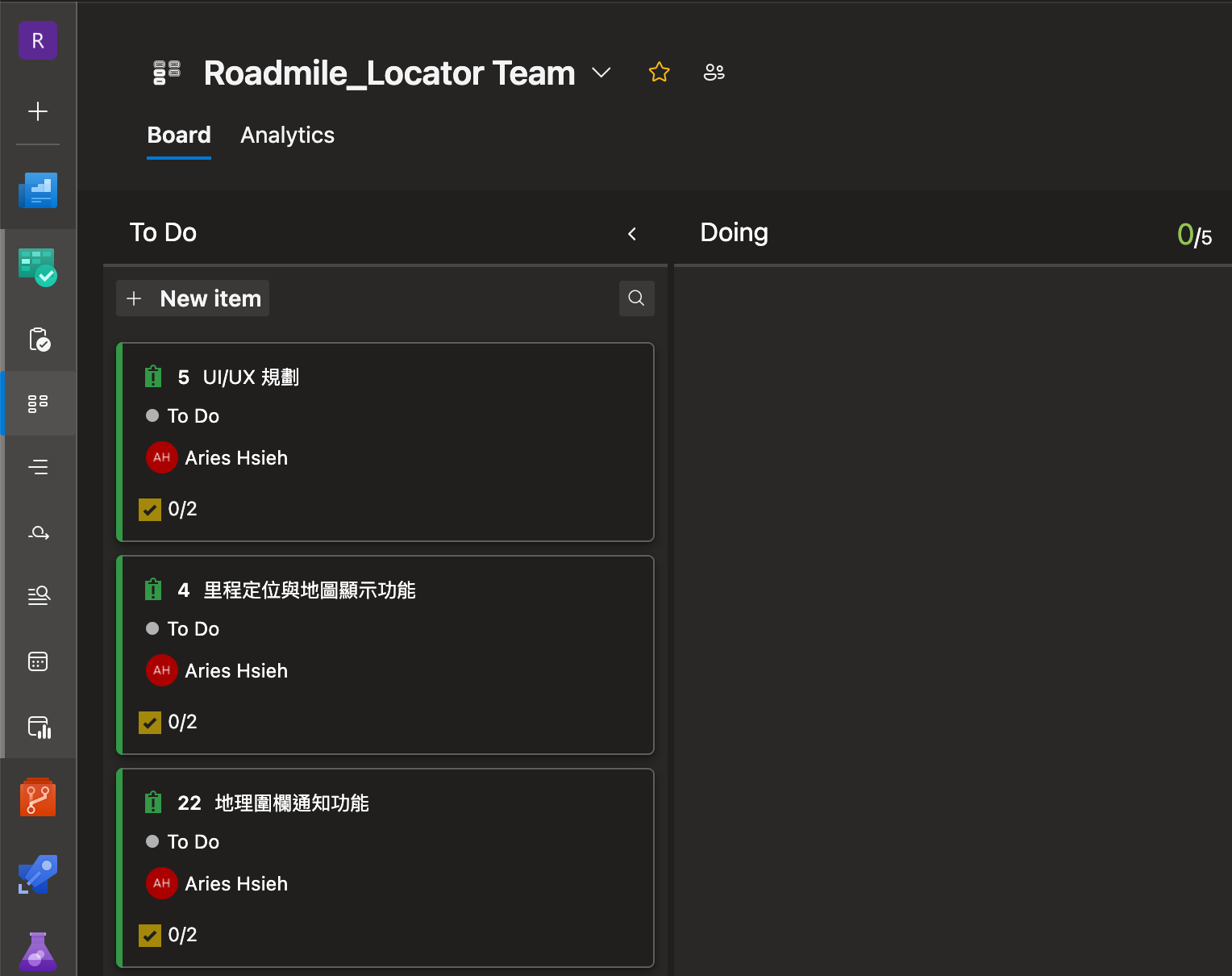Search the To Do column
The height and width of the screenshot is (976, 1232).
[636, 298]
